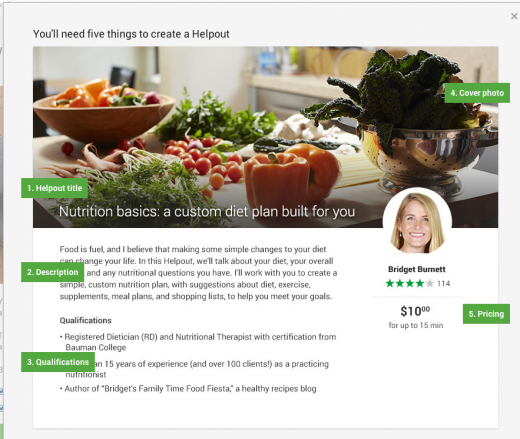Click the third green rating star
The height and width of the screenshot is (439, 520).
click(x=410, y=283)
